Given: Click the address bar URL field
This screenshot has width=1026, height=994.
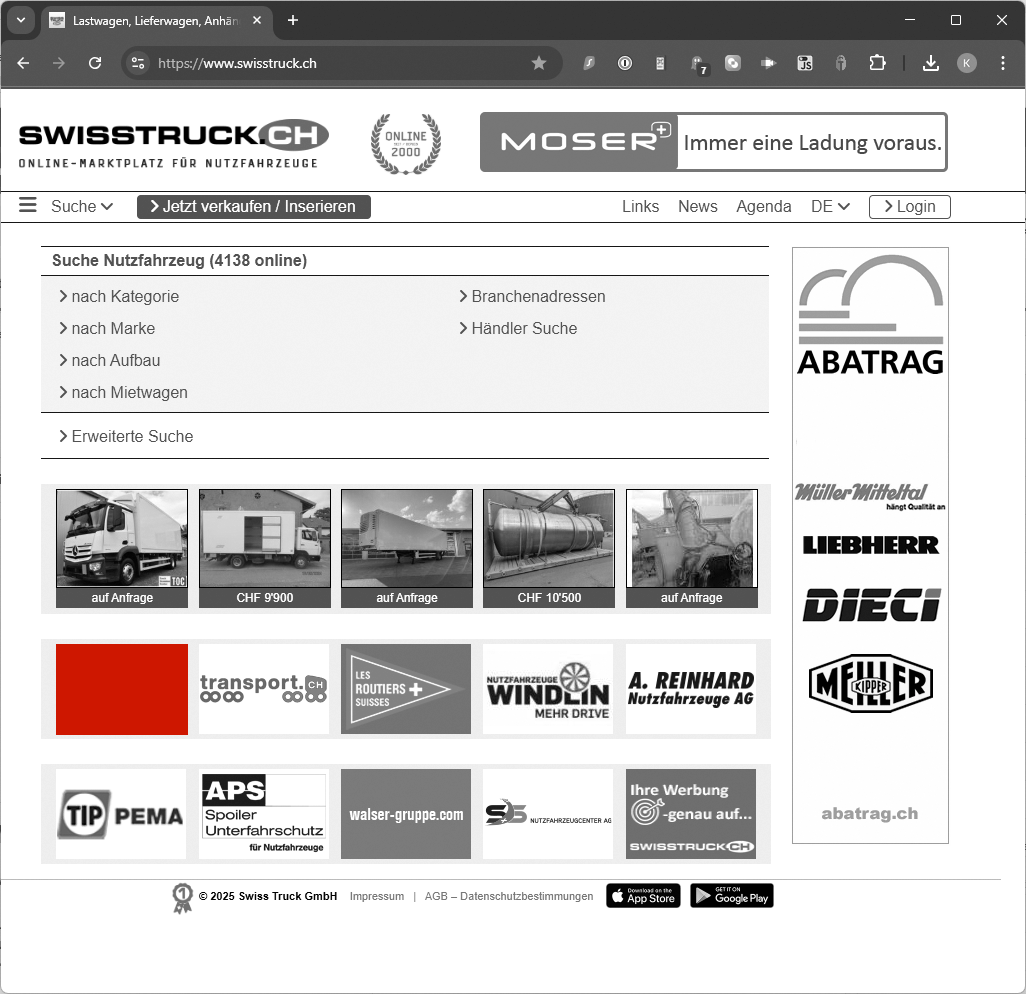Looking at the screenshot, I should 340,63.
